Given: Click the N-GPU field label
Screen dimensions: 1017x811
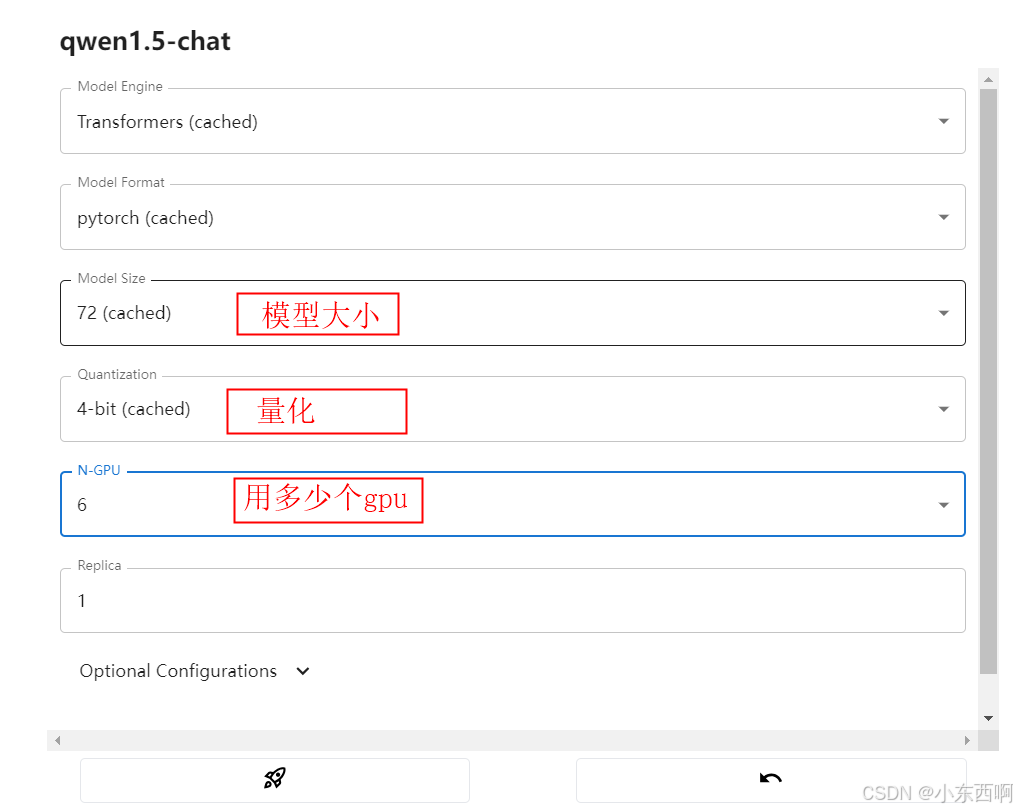Looking at the screenshot, I should click(x=99, y=470).
